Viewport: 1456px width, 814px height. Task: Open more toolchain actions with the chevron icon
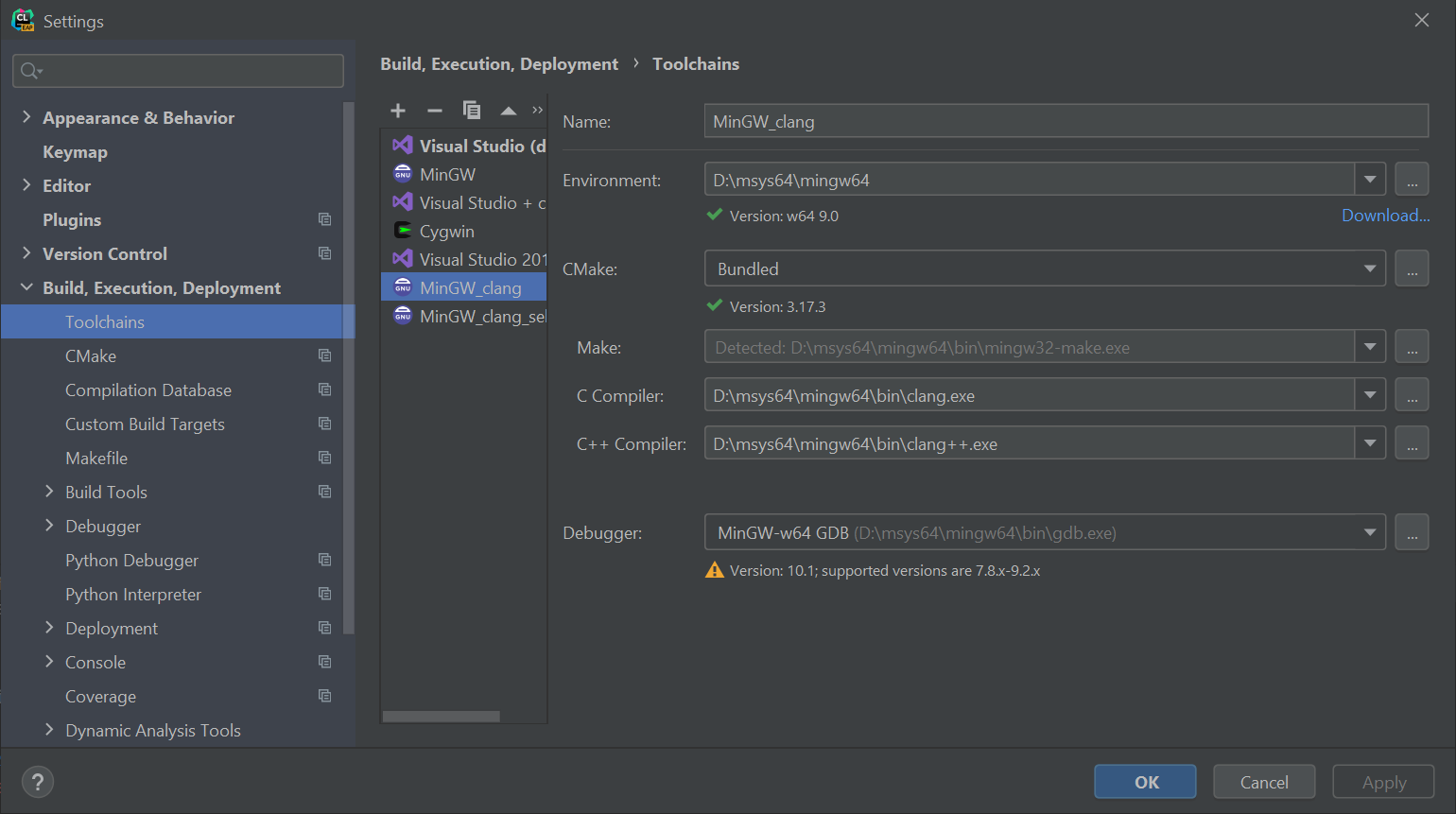tap(537, 110)
